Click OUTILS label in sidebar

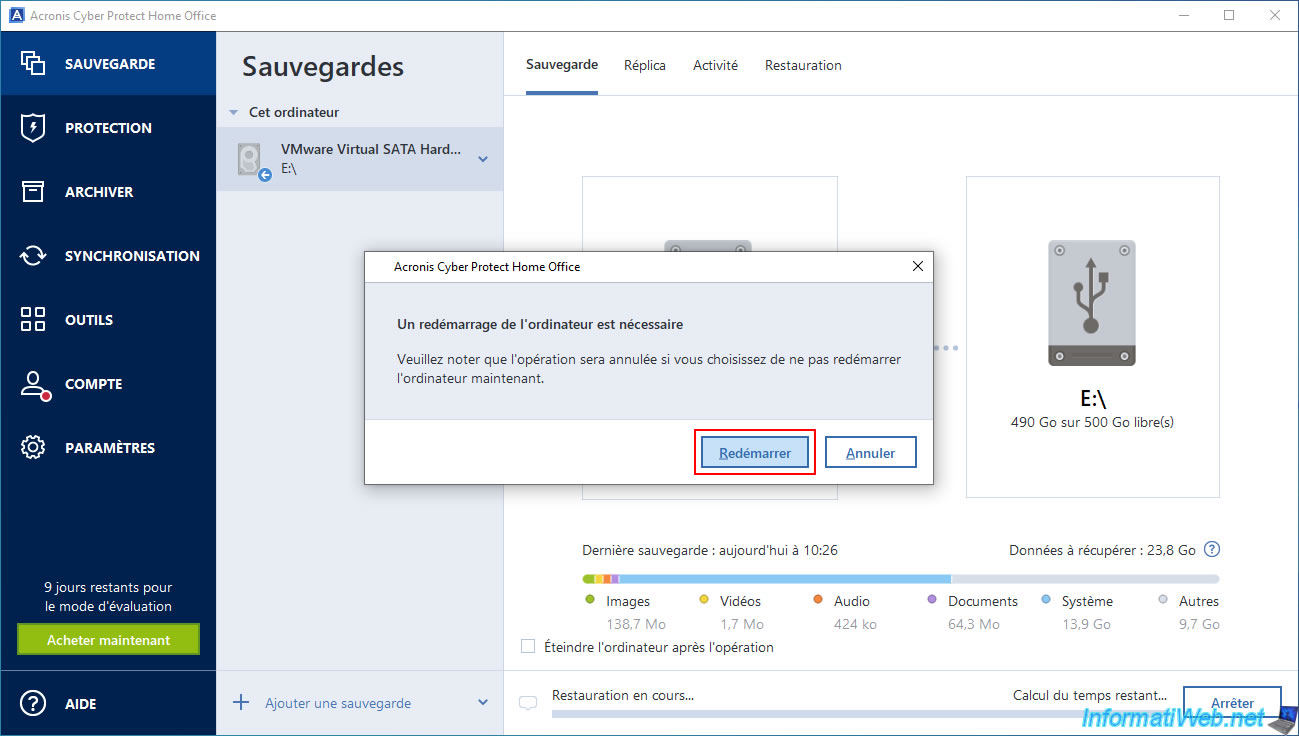tap(89, 320)
